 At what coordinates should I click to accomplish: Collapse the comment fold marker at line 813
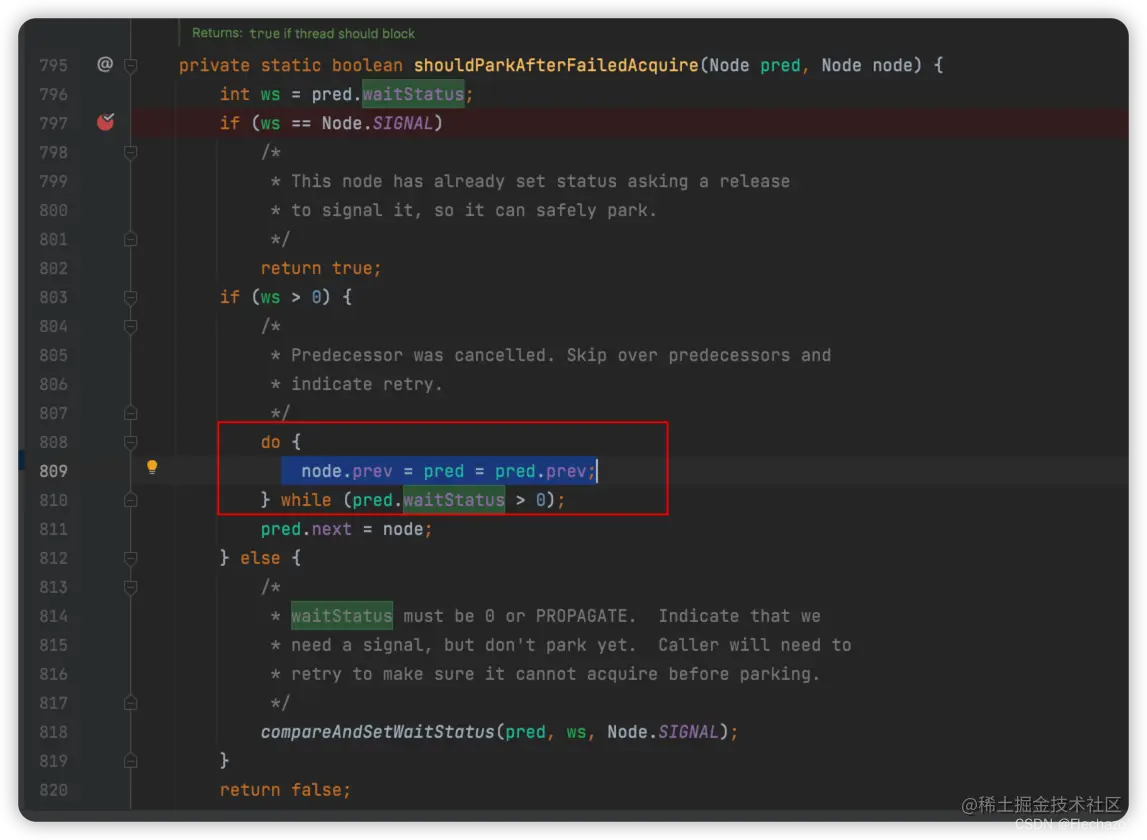[x=131, y=588]
